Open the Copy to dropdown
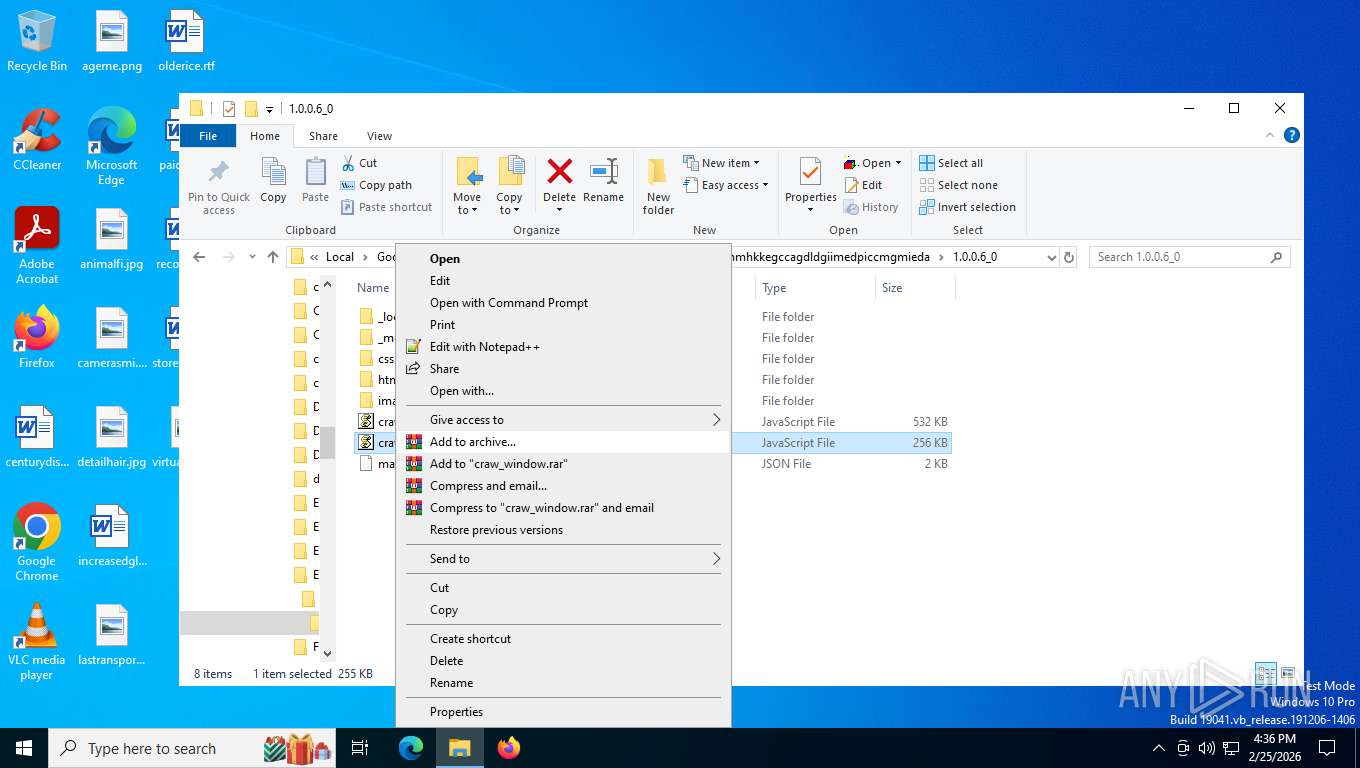This screenshot has width=1360, height=768. pyautogui.click(x=510, y=186)
